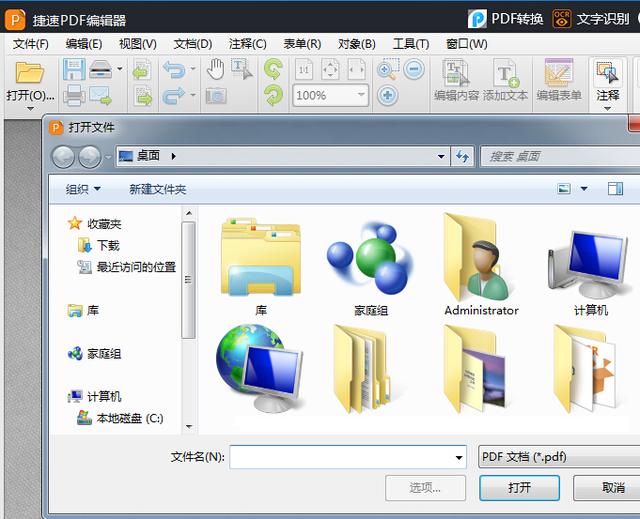Click the Redo arrow icon
The image size is (640, 519).
[174, 95]
